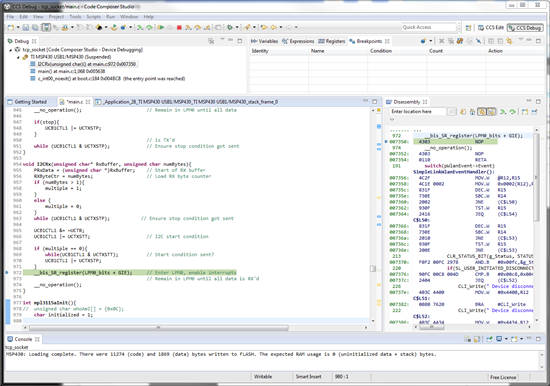Toggle Skip All Breakpoints icon

[x=478, y=41]
